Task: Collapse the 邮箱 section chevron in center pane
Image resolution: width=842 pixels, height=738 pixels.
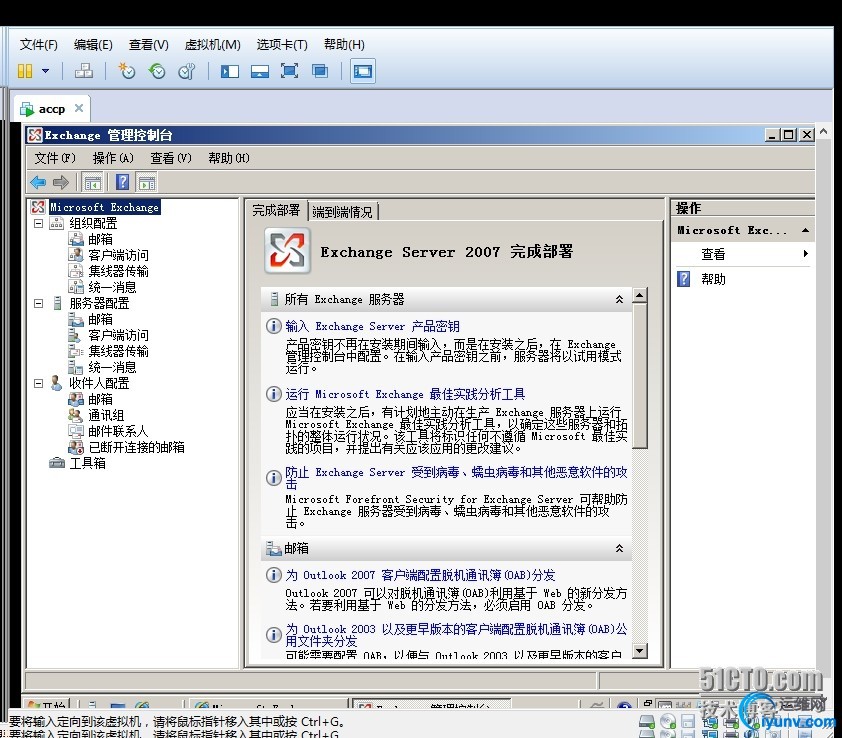Action: pyautogui.click(x=619, y=548)
